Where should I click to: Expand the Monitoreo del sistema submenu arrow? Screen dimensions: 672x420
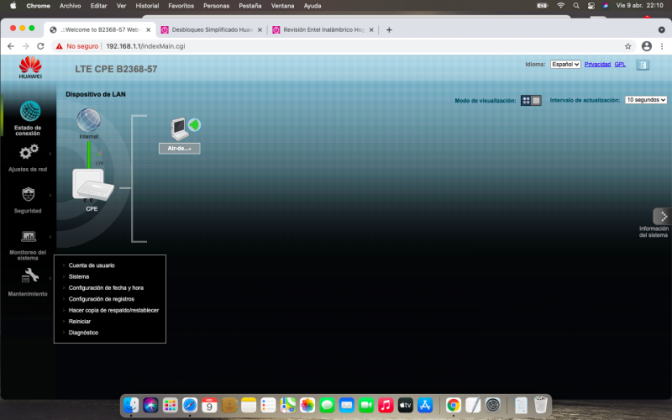[x=50, y=237]
